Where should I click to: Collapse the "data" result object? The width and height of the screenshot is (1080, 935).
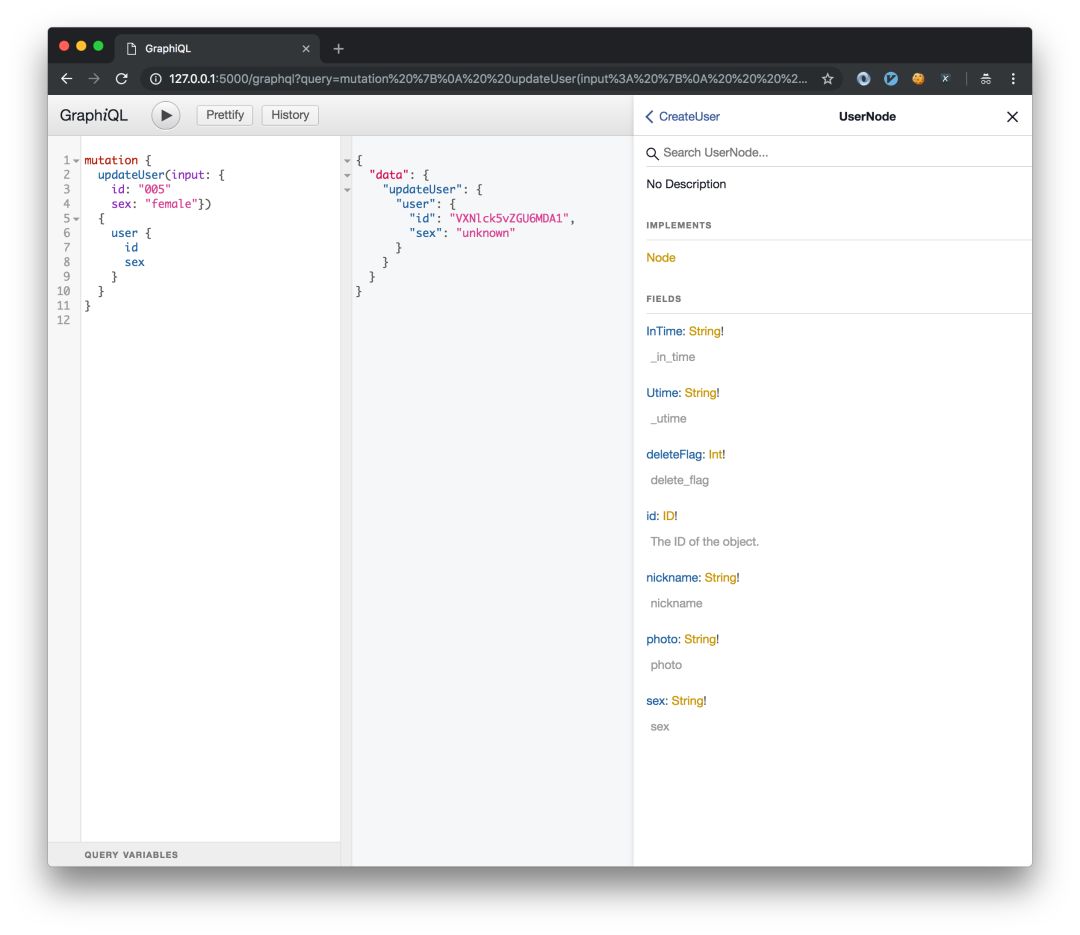tap(347, 175)
